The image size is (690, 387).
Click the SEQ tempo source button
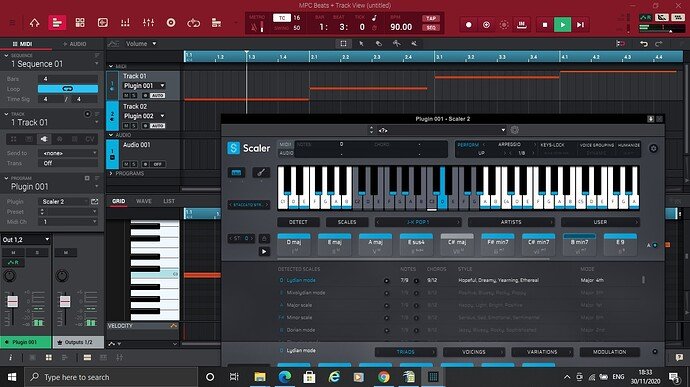(x=430, y=28)
